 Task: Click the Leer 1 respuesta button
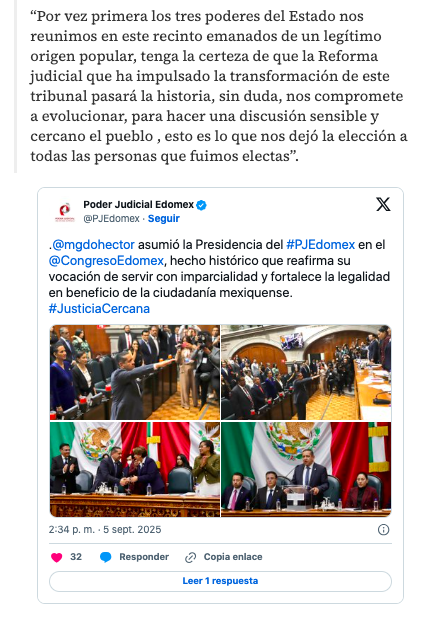(x=220, y=581)
